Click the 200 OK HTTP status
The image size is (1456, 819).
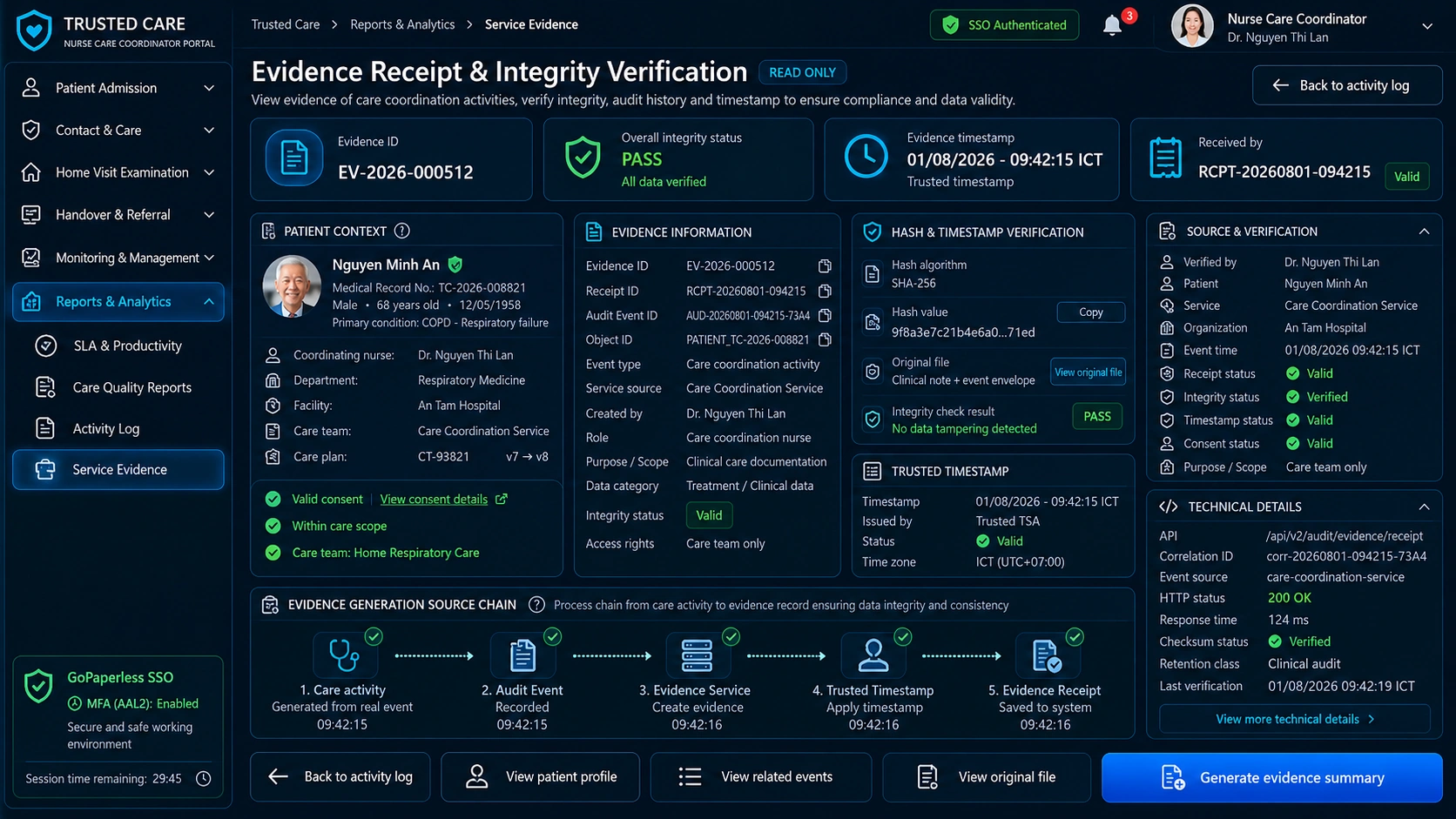point(1289,599)
